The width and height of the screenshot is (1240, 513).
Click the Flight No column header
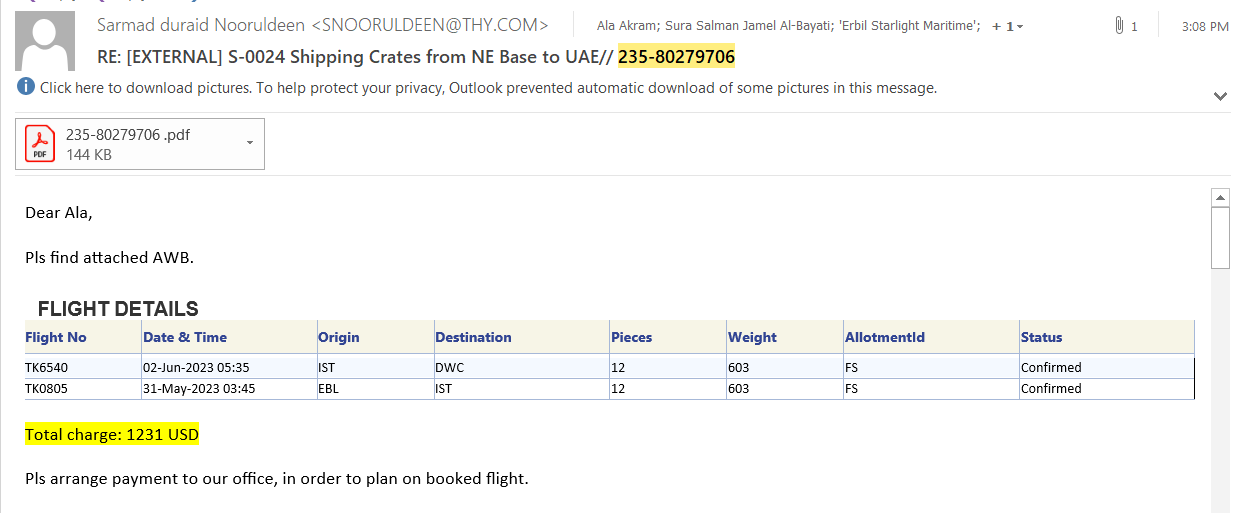click(56, 337)
